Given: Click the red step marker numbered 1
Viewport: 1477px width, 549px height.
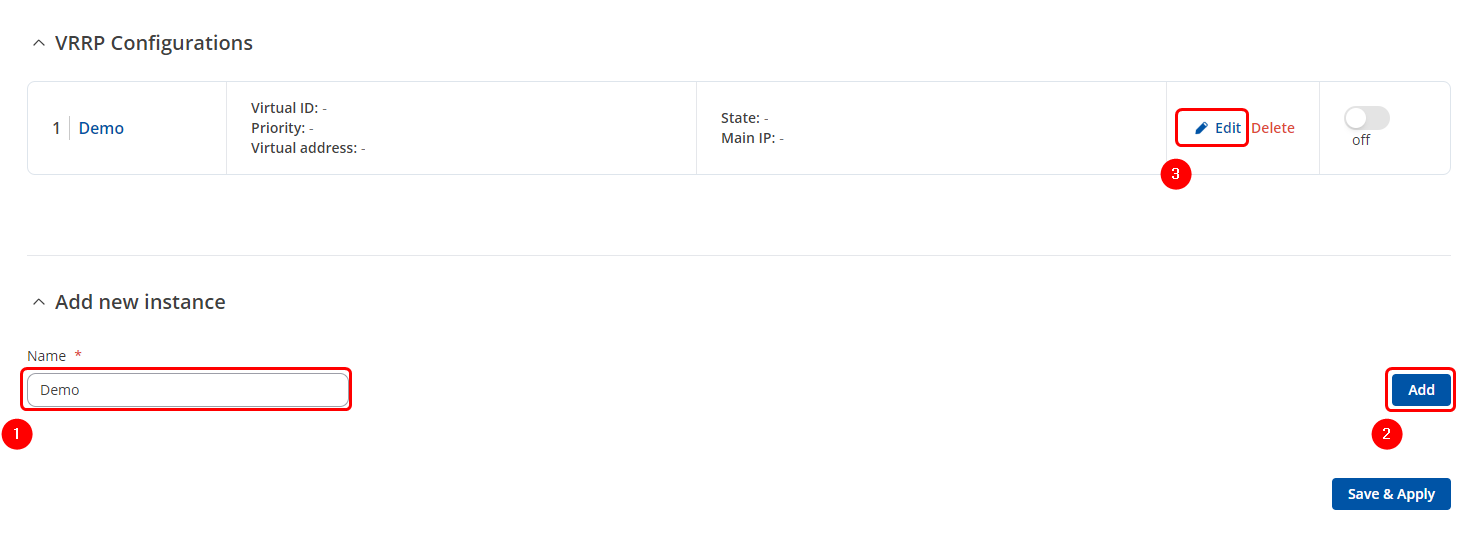Looking at the screenshot, I should click(x=17, y=435).
